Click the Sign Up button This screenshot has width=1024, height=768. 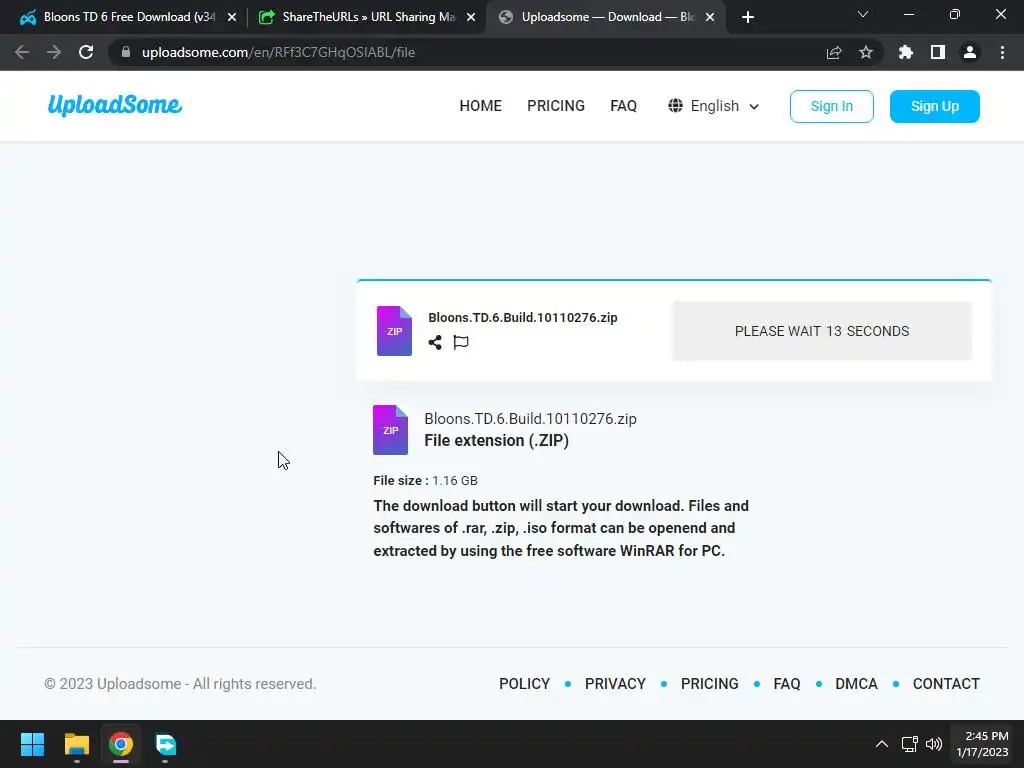pos(935,106)
